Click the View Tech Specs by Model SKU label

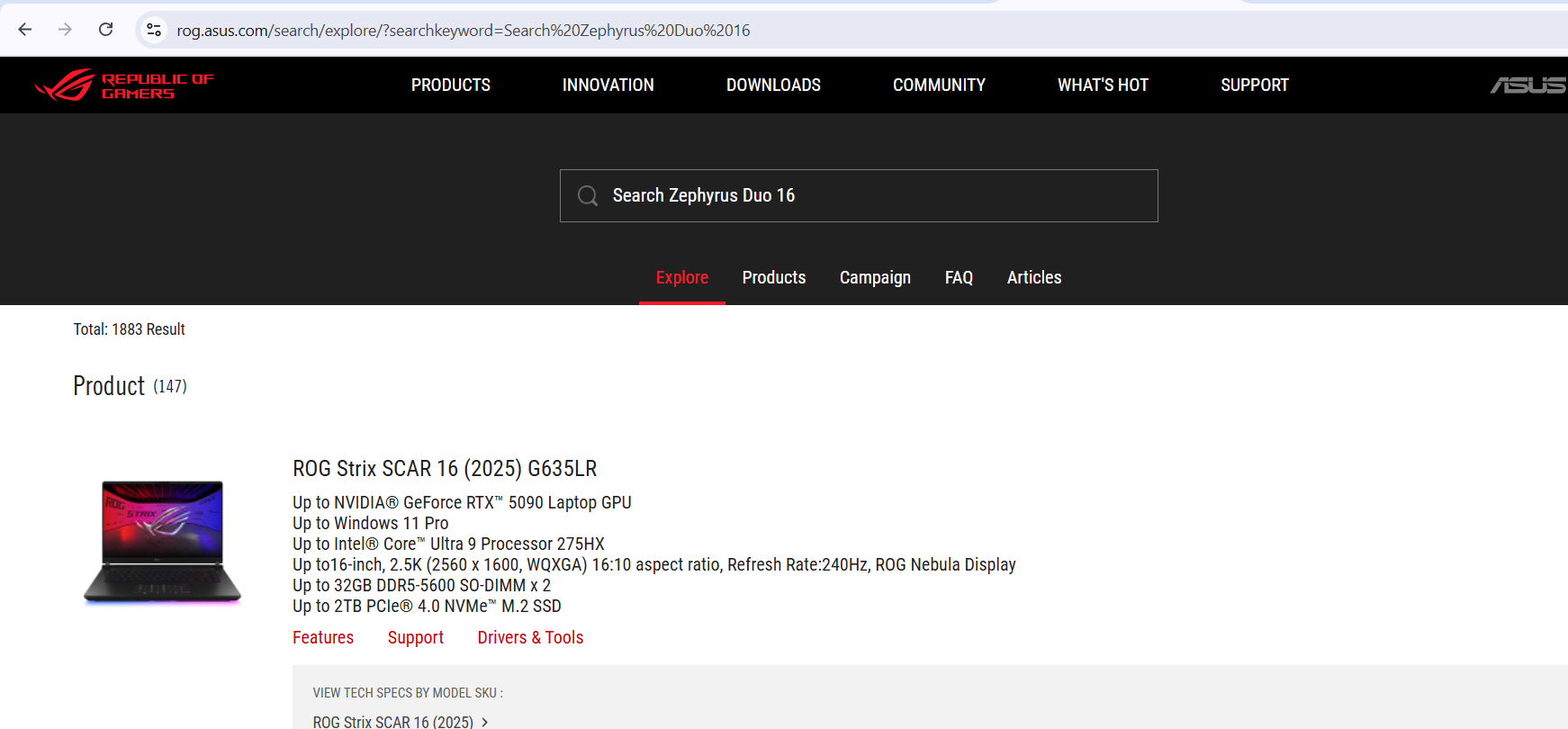click(x=408, y=693)
